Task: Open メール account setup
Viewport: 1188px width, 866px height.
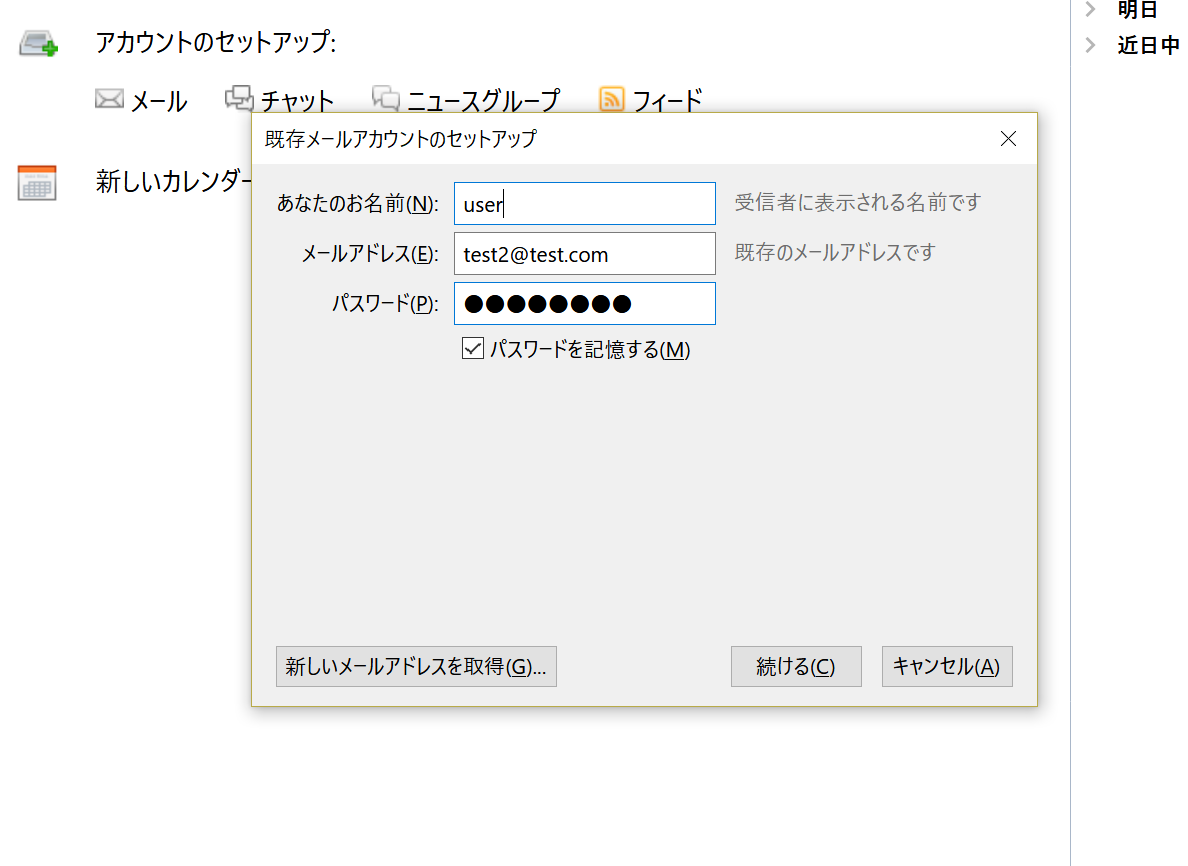Action: click(x=157, y=100)
